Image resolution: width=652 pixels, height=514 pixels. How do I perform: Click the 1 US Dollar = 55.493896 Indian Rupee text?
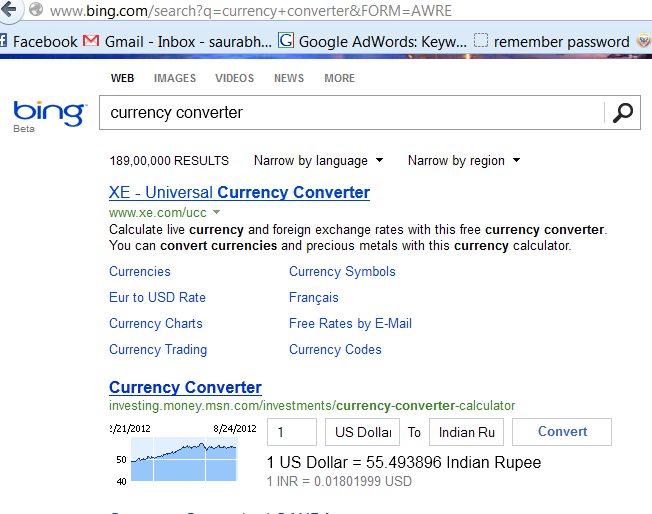404,462
